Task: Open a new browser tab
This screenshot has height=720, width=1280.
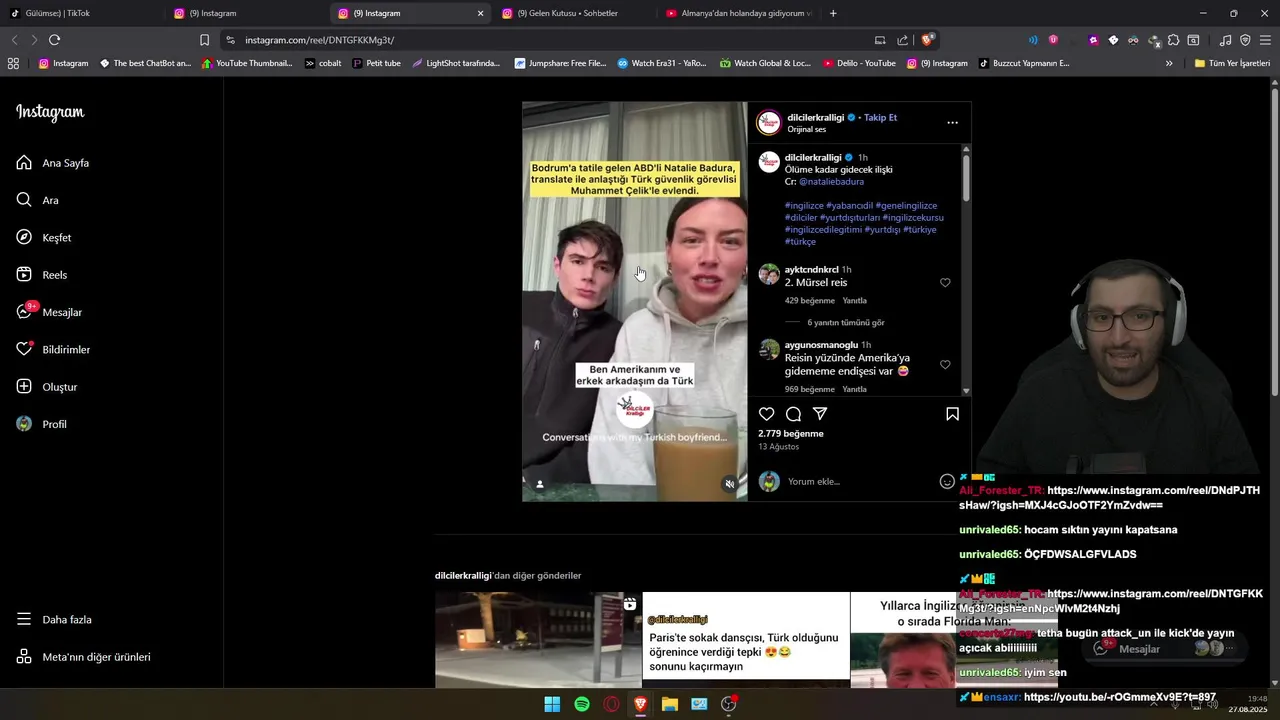Action: point(833,13)
